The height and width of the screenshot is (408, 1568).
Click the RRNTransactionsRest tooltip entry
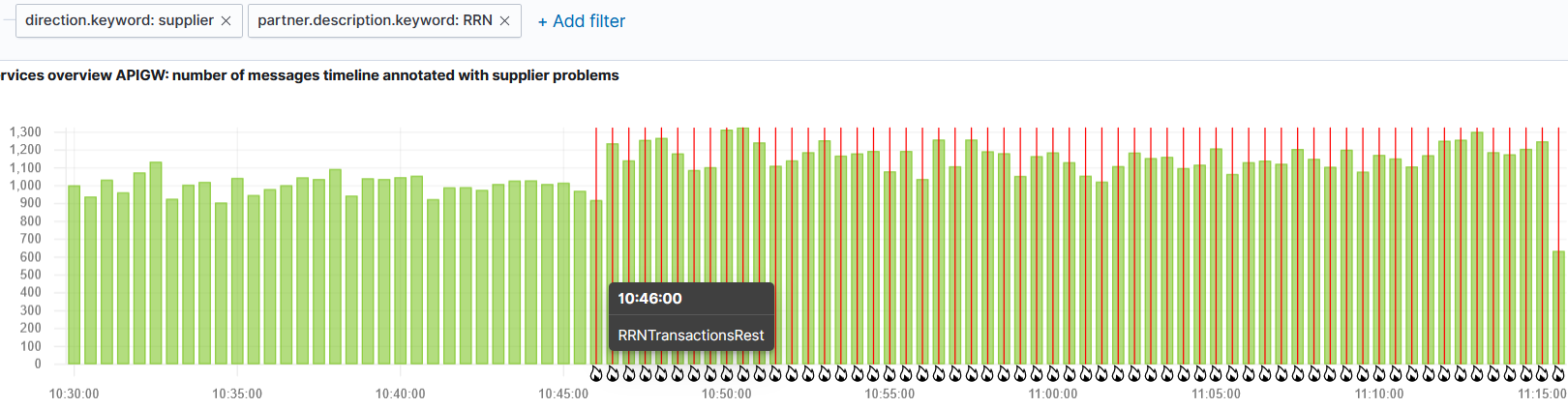[691, 335]
